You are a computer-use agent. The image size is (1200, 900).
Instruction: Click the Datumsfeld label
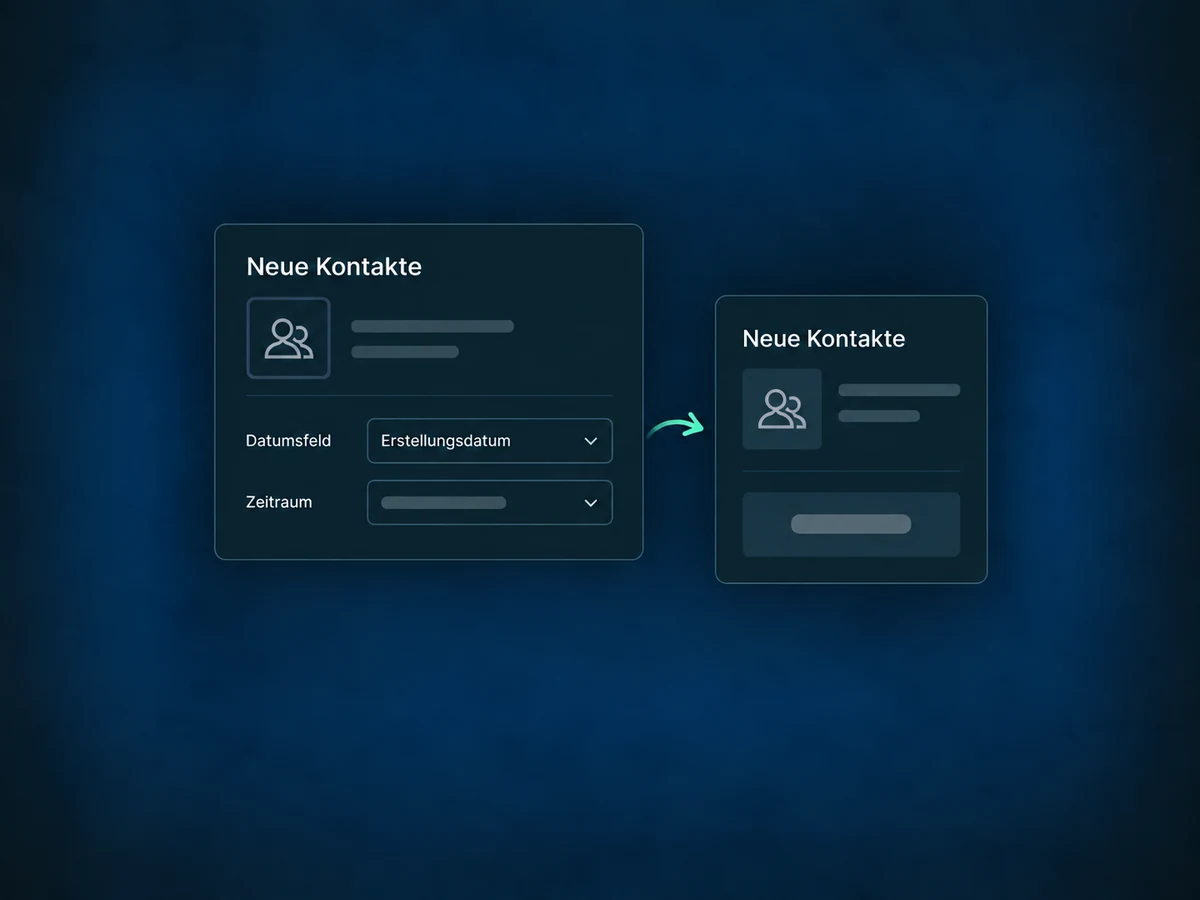pyautogui.click(x=288, y=441)
